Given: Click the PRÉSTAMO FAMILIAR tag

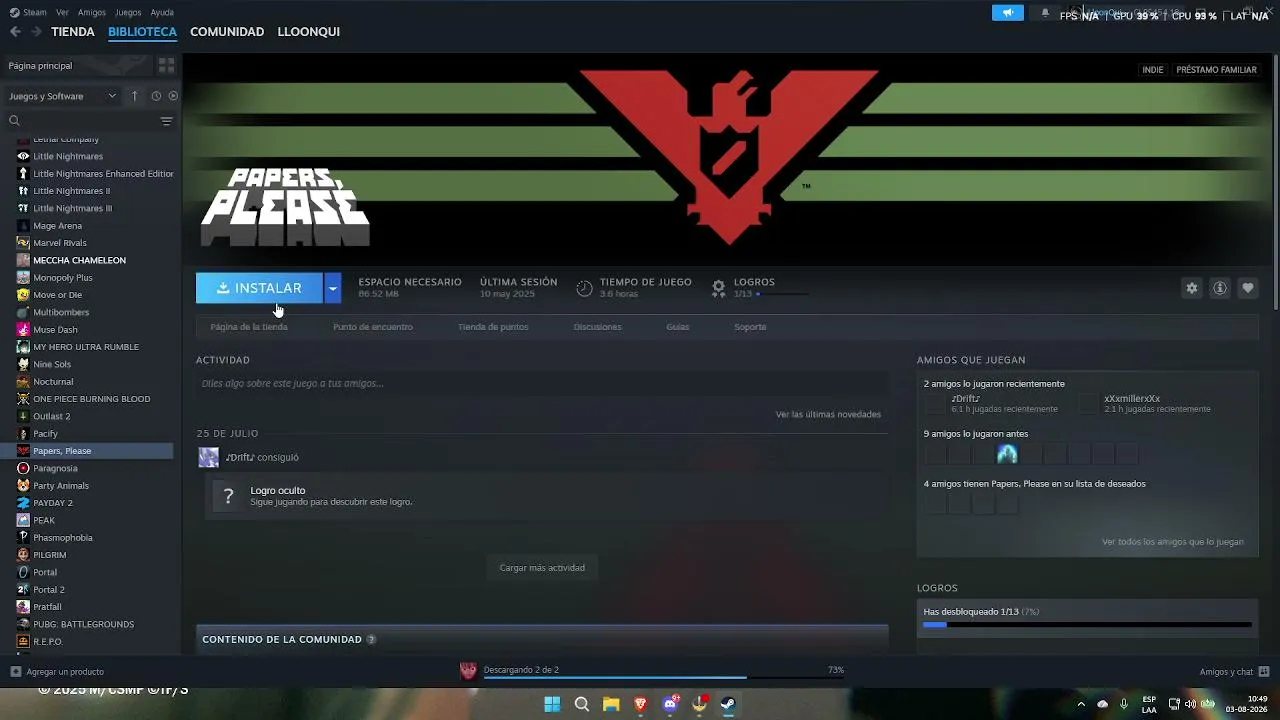Looking at the screenshot, I should [x=1217, y=70].
